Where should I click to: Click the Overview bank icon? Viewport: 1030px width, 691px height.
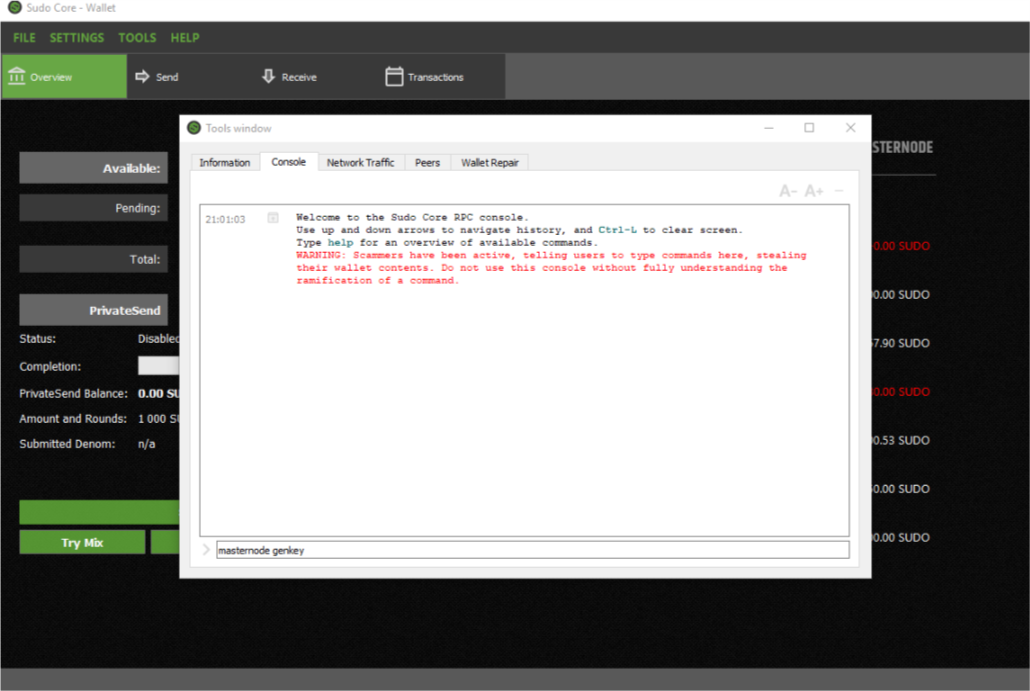(16, 76)
